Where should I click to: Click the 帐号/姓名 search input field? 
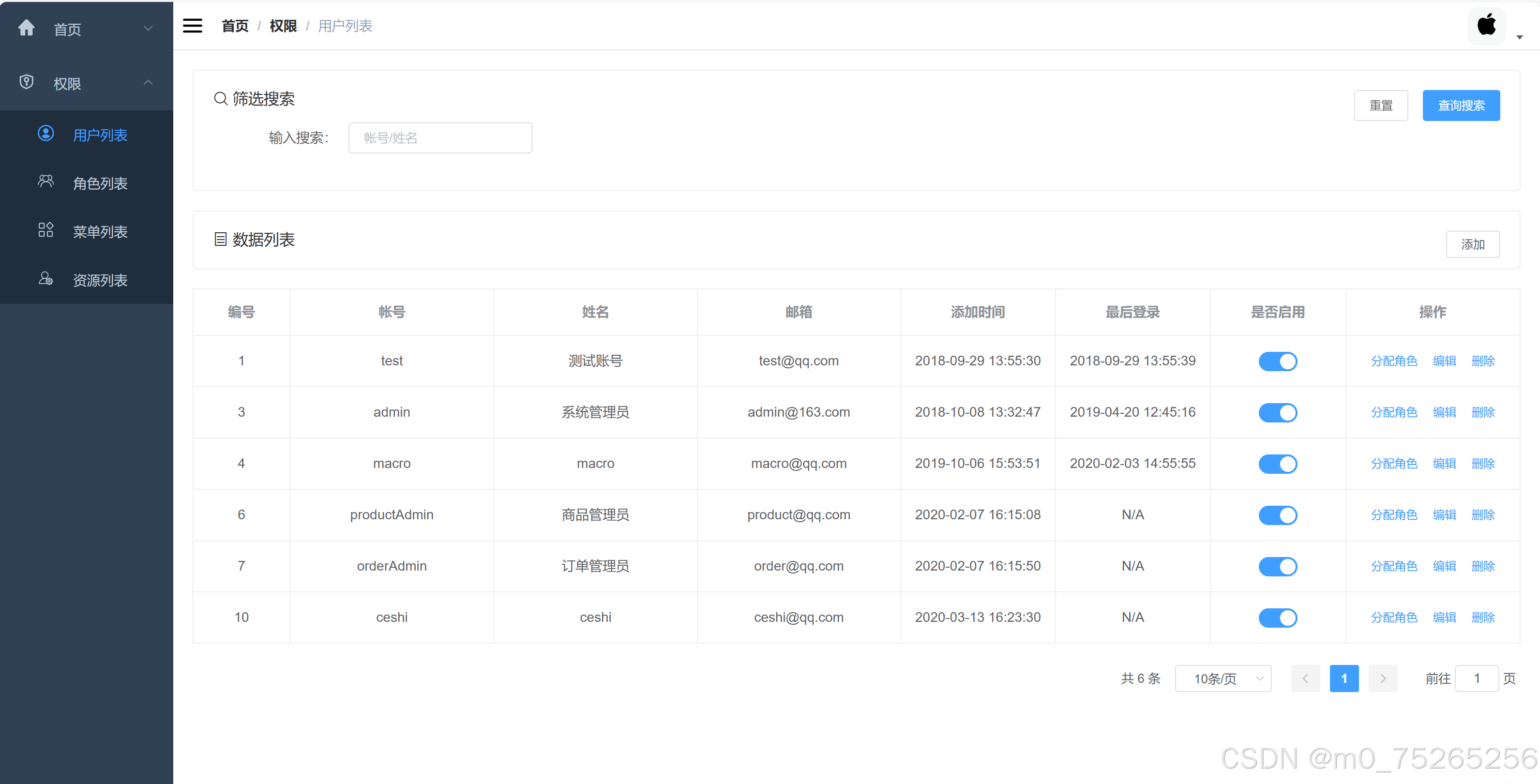[440, 137]
